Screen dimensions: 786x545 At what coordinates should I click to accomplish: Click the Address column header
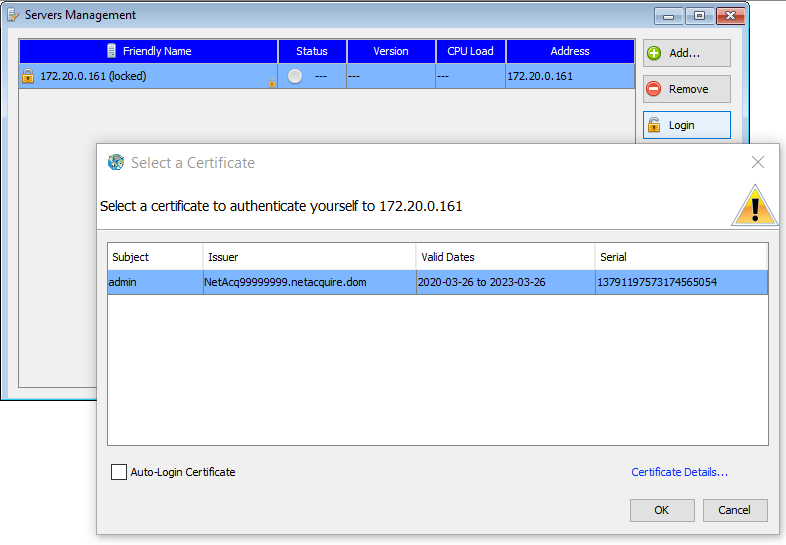(x=570, y=51)
